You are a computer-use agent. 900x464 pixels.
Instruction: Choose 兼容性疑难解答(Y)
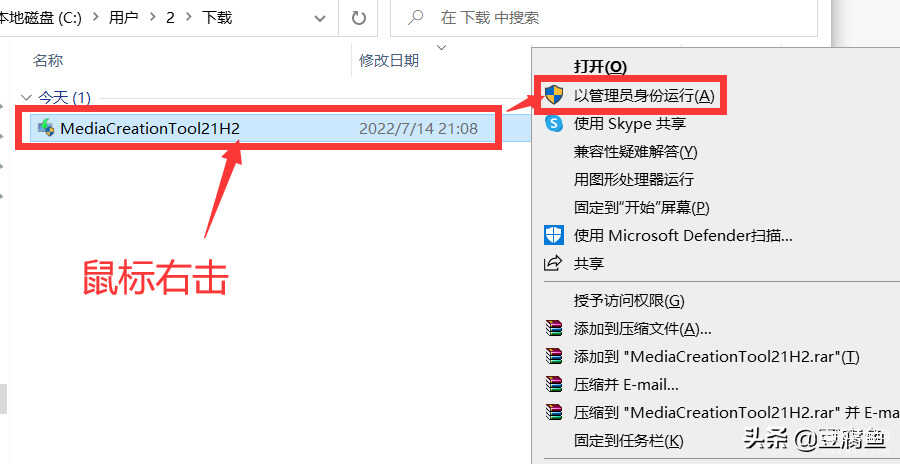point(635,152)
